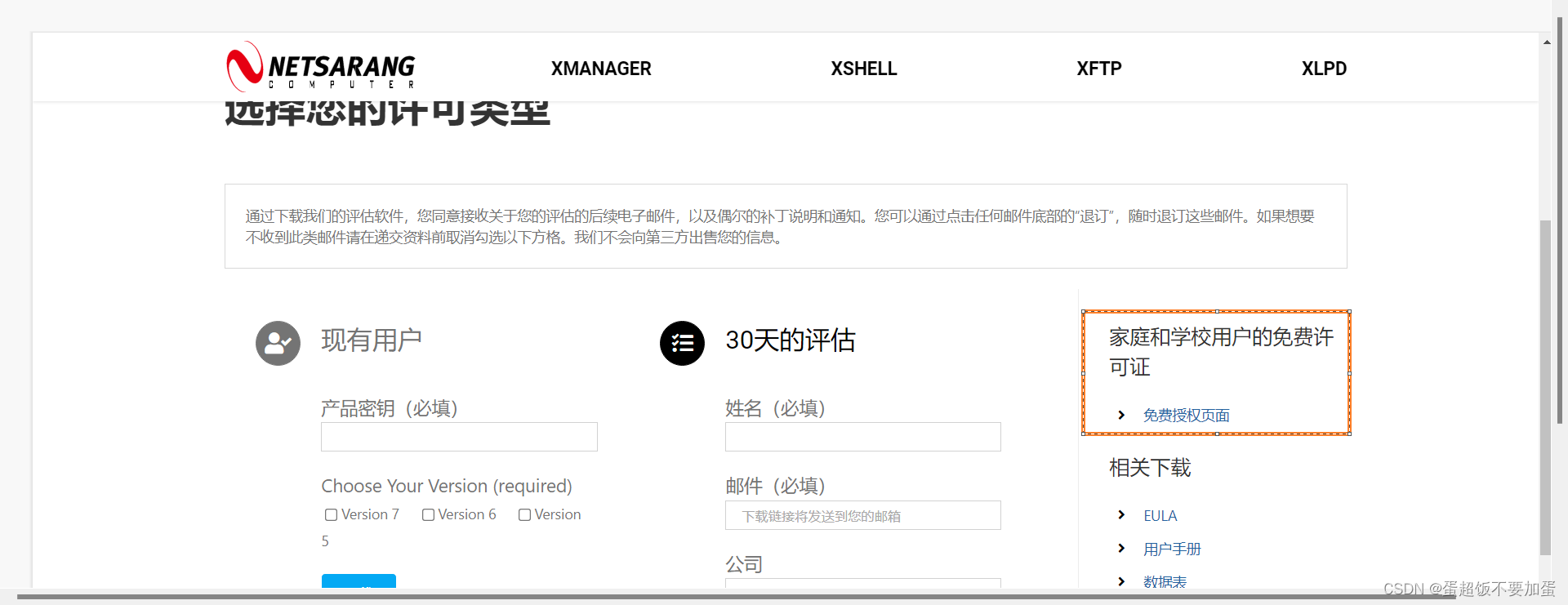Open the 用户手册 link
Viewport: 1568px width, 605px height.
click(1172, 549)
